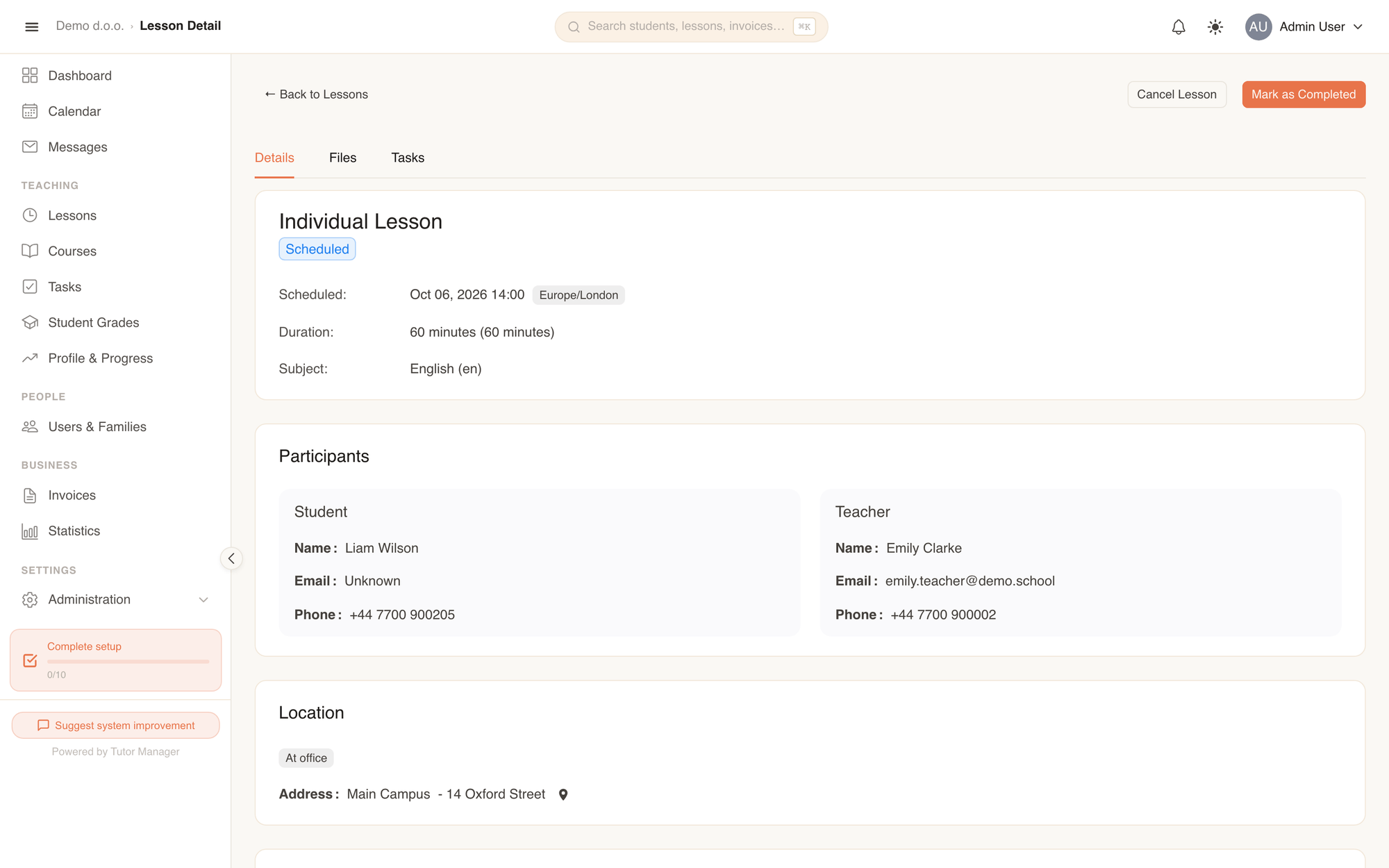
Task: Click the student name Liam Wilson
Action: (382, 548)
